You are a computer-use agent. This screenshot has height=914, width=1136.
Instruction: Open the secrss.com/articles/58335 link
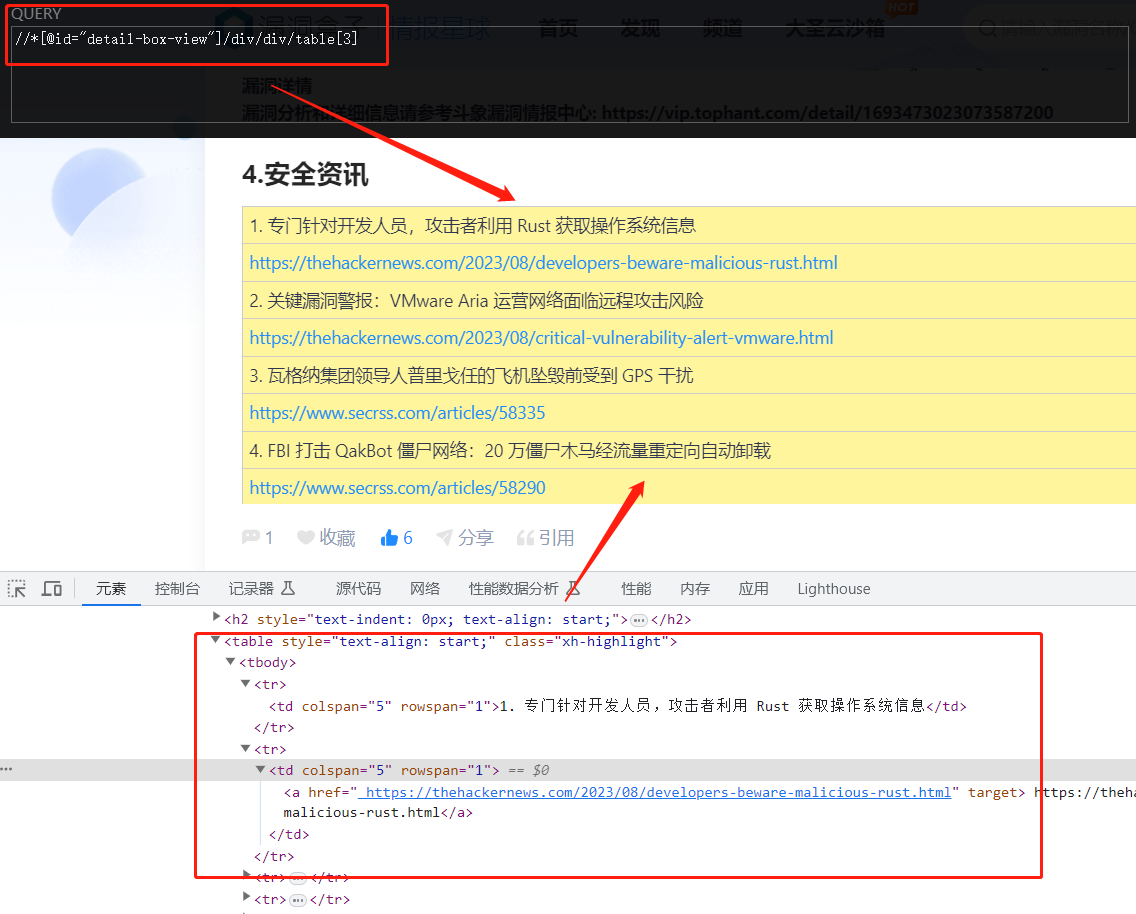[x=397, y=414]
